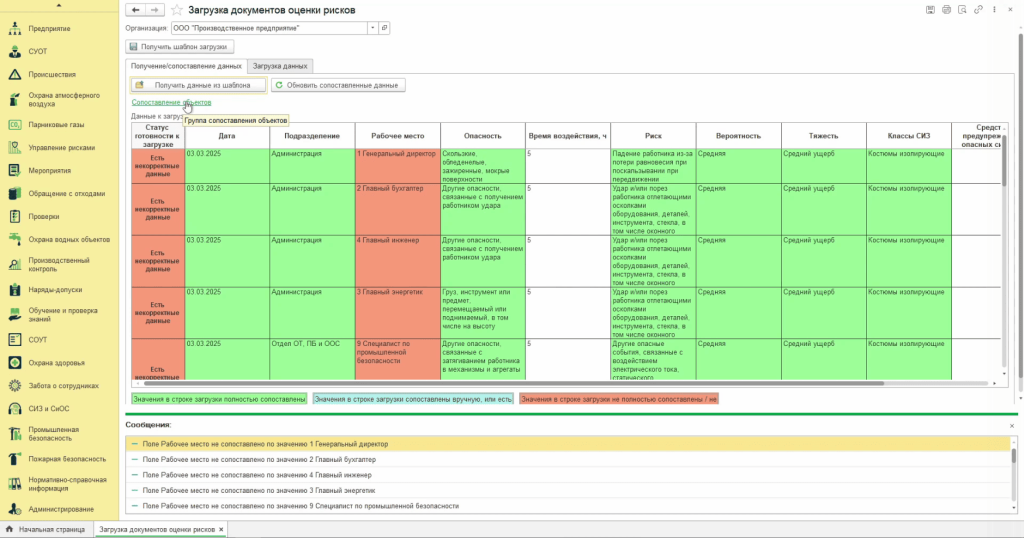Click the blue manually-matched legend swatch

413,399
